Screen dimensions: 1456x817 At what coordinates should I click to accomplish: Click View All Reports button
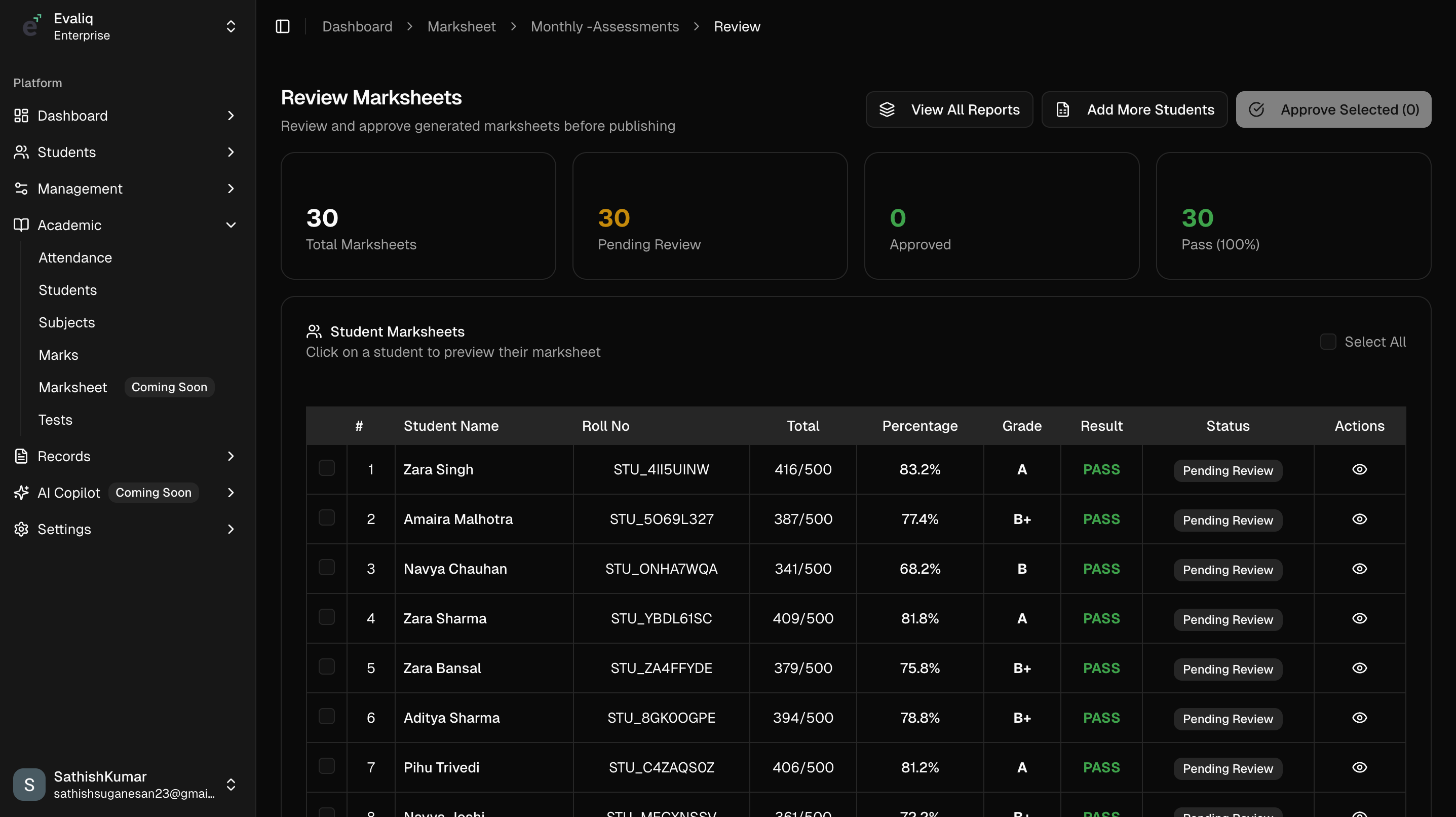click(x=949, y=109)
